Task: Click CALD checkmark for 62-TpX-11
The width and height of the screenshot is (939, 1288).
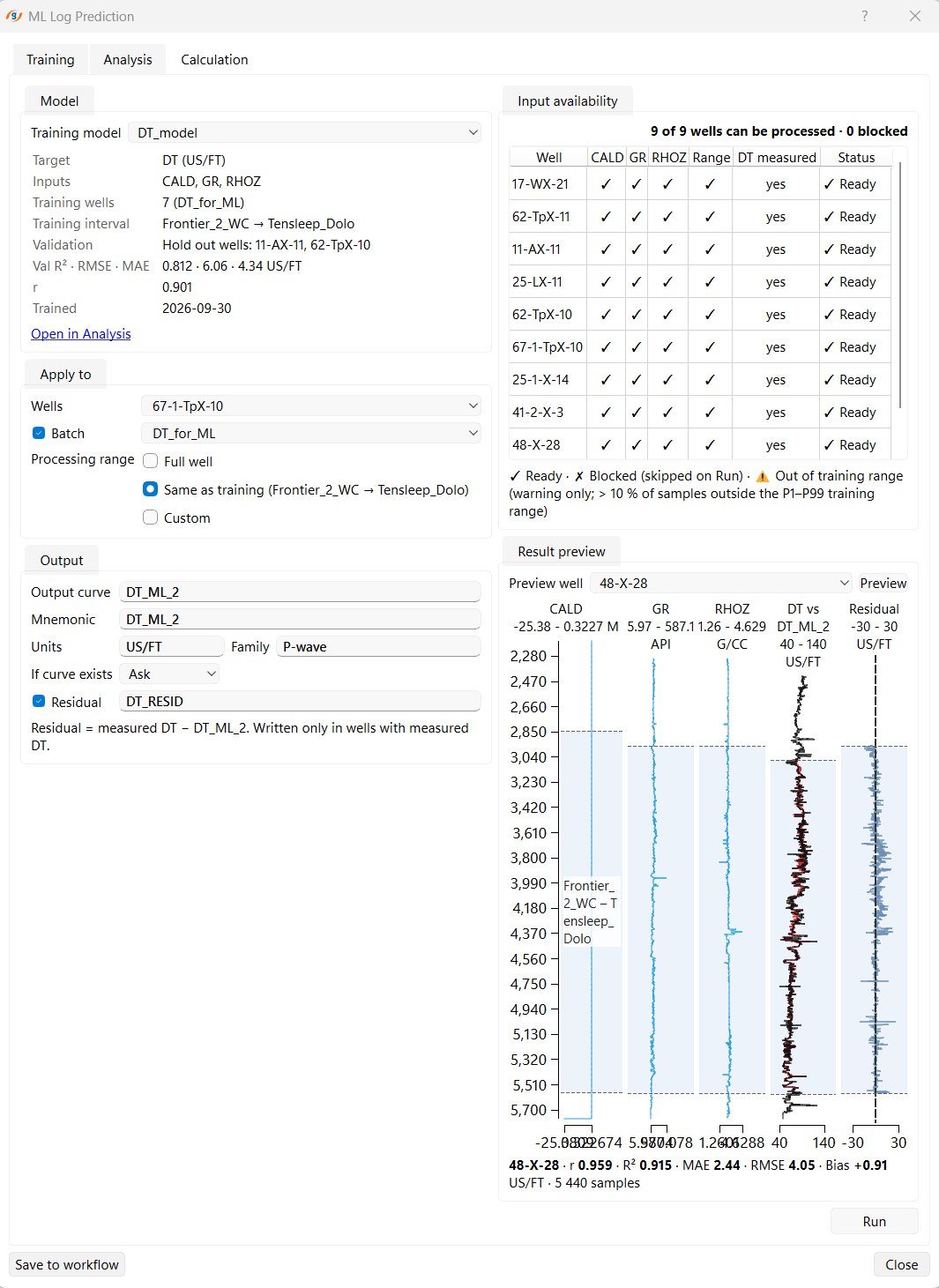Action: pyautogui.click(x=606, y=216)
